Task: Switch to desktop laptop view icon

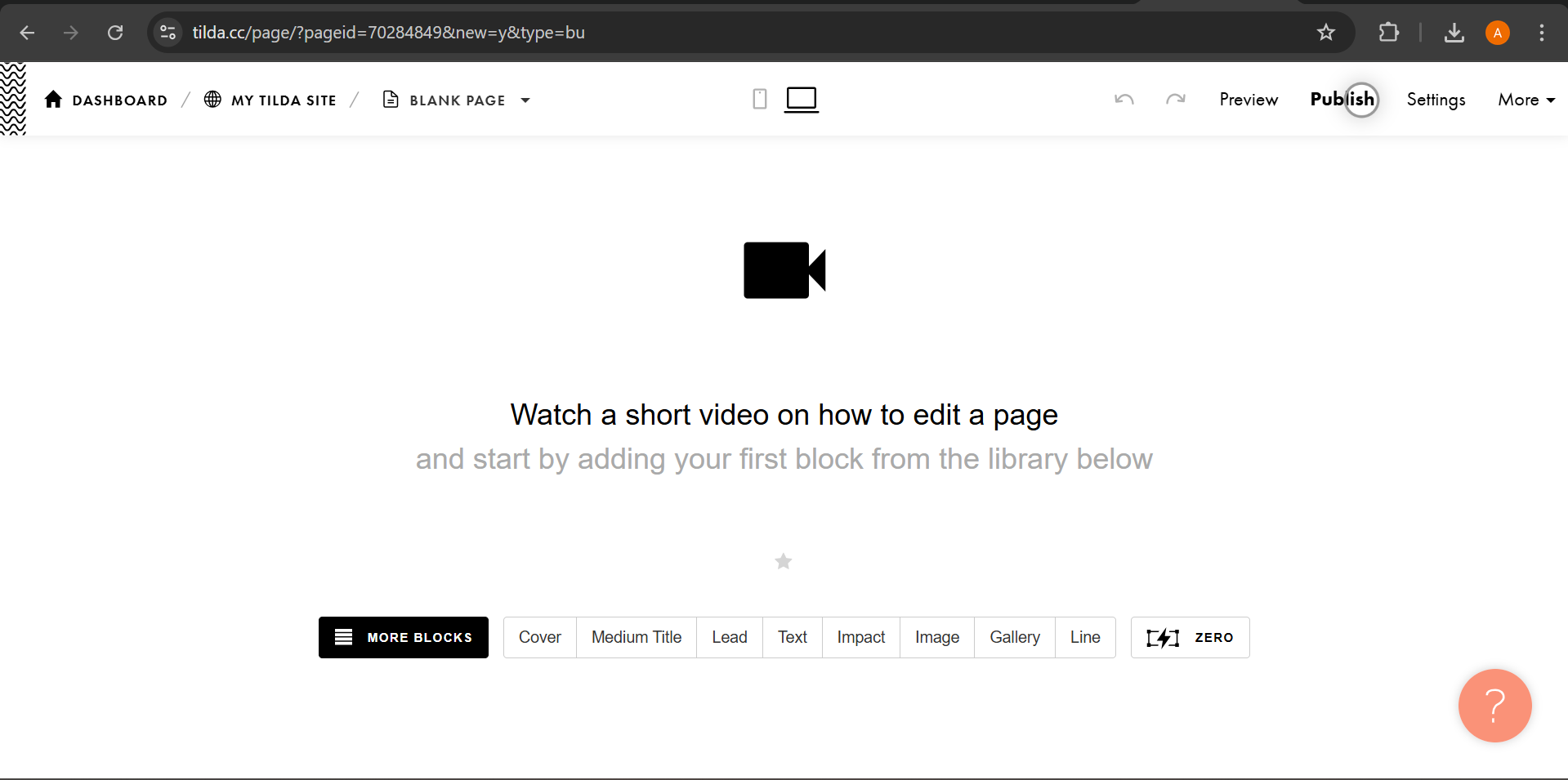Action: click(x=802, y=100)
